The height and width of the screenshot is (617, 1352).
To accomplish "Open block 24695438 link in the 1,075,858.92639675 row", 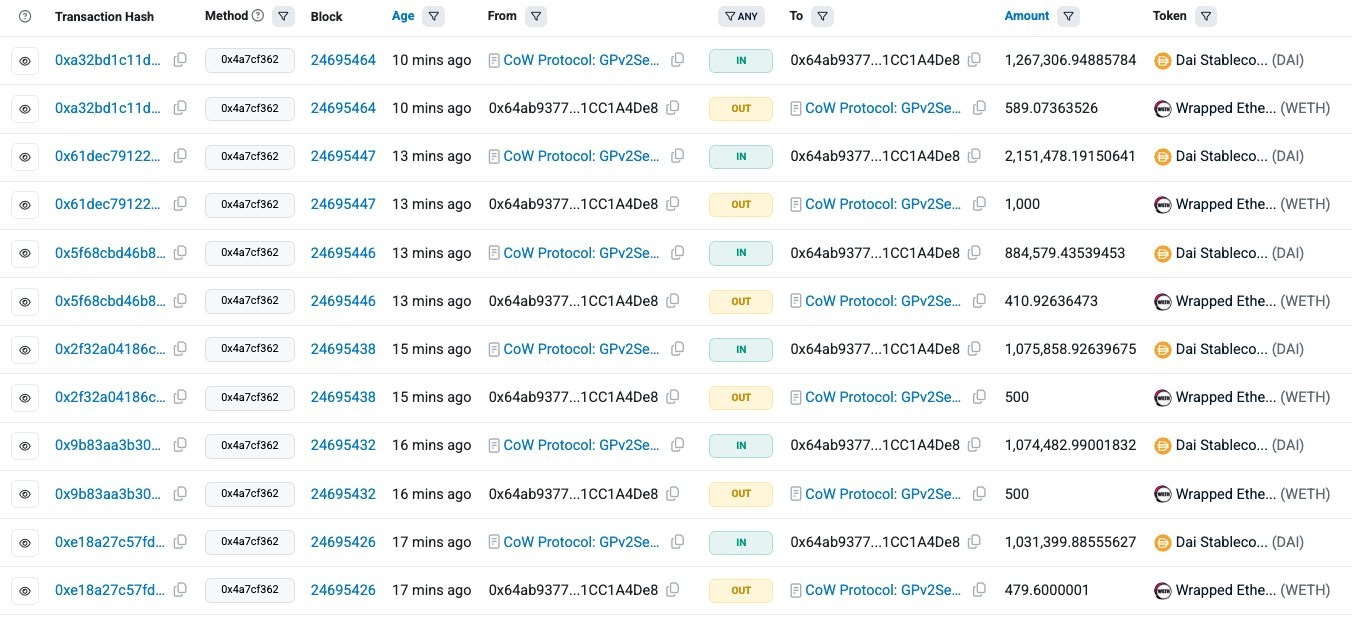I will coord(343,349).
